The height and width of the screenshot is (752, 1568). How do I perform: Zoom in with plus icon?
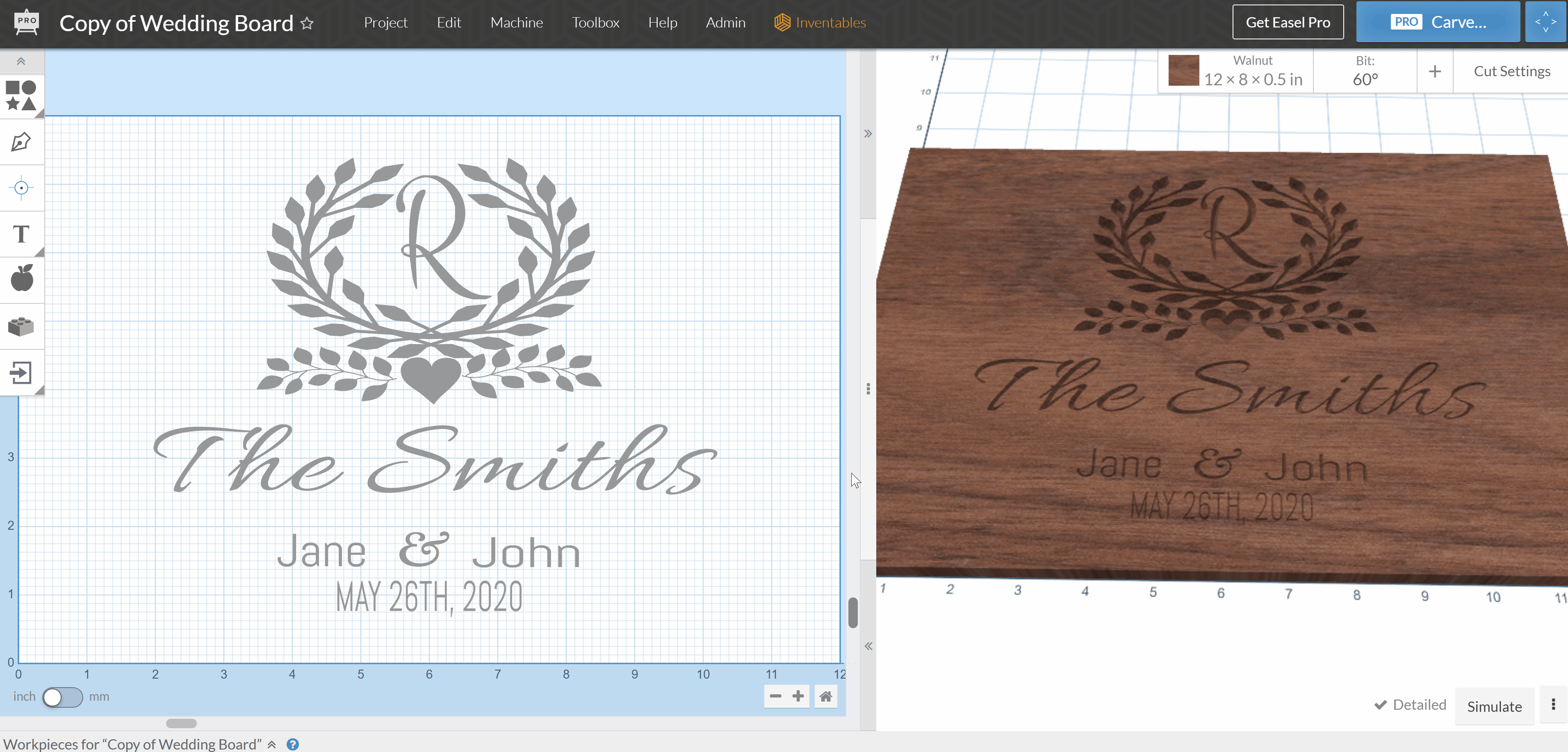tap(798, 696)
